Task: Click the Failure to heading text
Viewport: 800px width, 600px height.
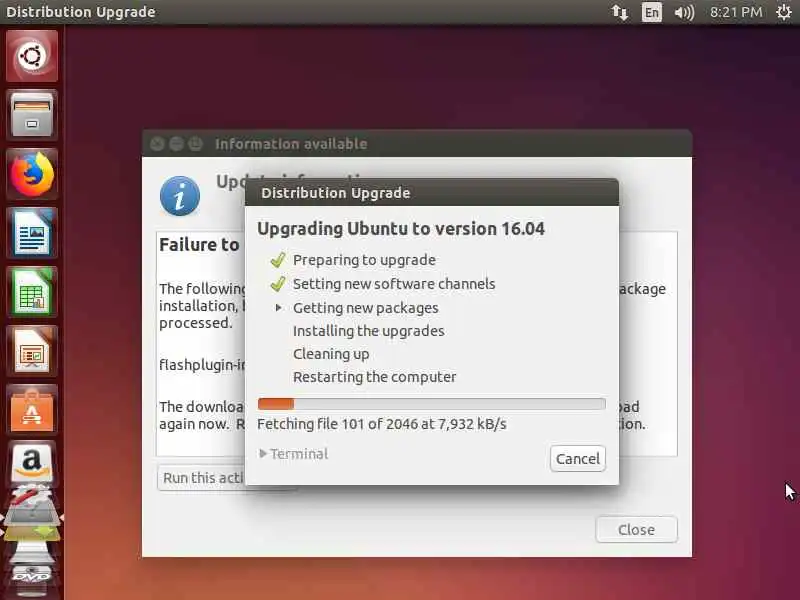Action: (199, 245)
